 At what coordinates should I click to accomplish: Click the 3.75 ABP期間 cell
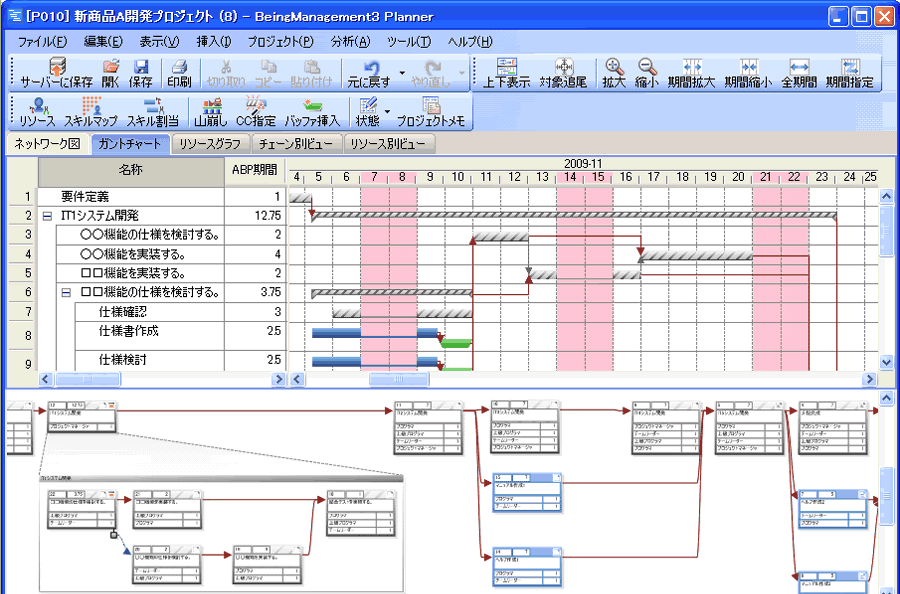tap(255, 292)
